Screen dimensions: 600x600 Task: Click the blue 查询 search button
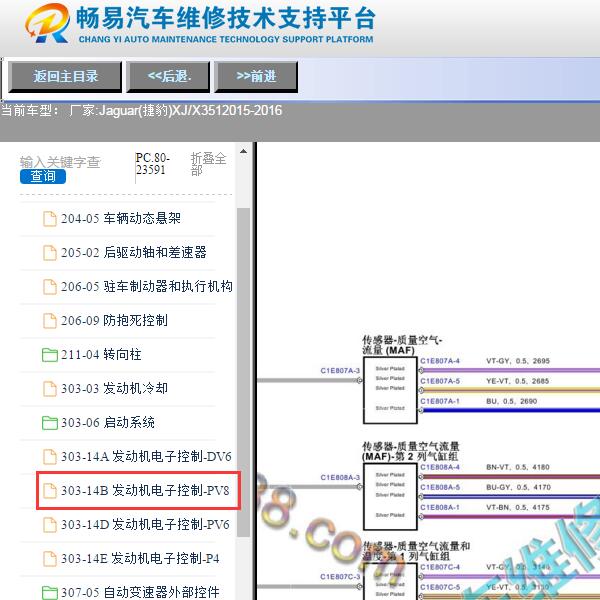43,176
